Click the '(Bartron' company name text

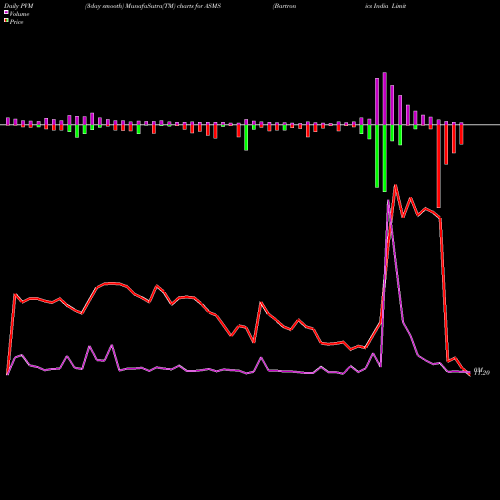tap(284, 6)
